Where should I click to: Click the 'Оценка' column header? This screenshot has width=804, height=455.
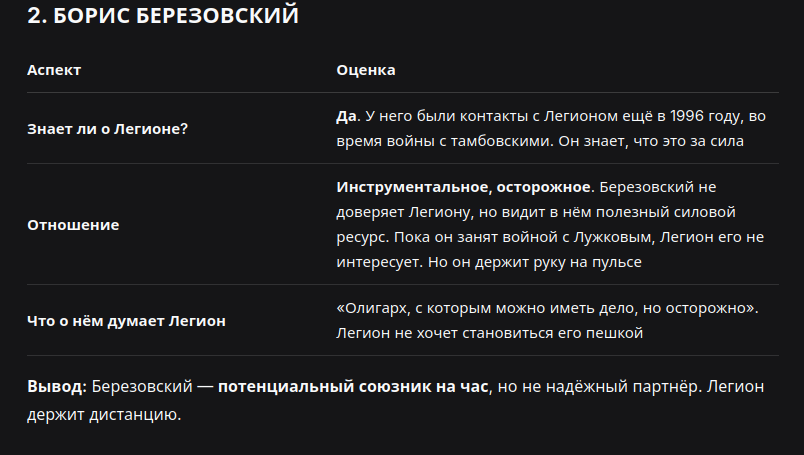[366, 70]
